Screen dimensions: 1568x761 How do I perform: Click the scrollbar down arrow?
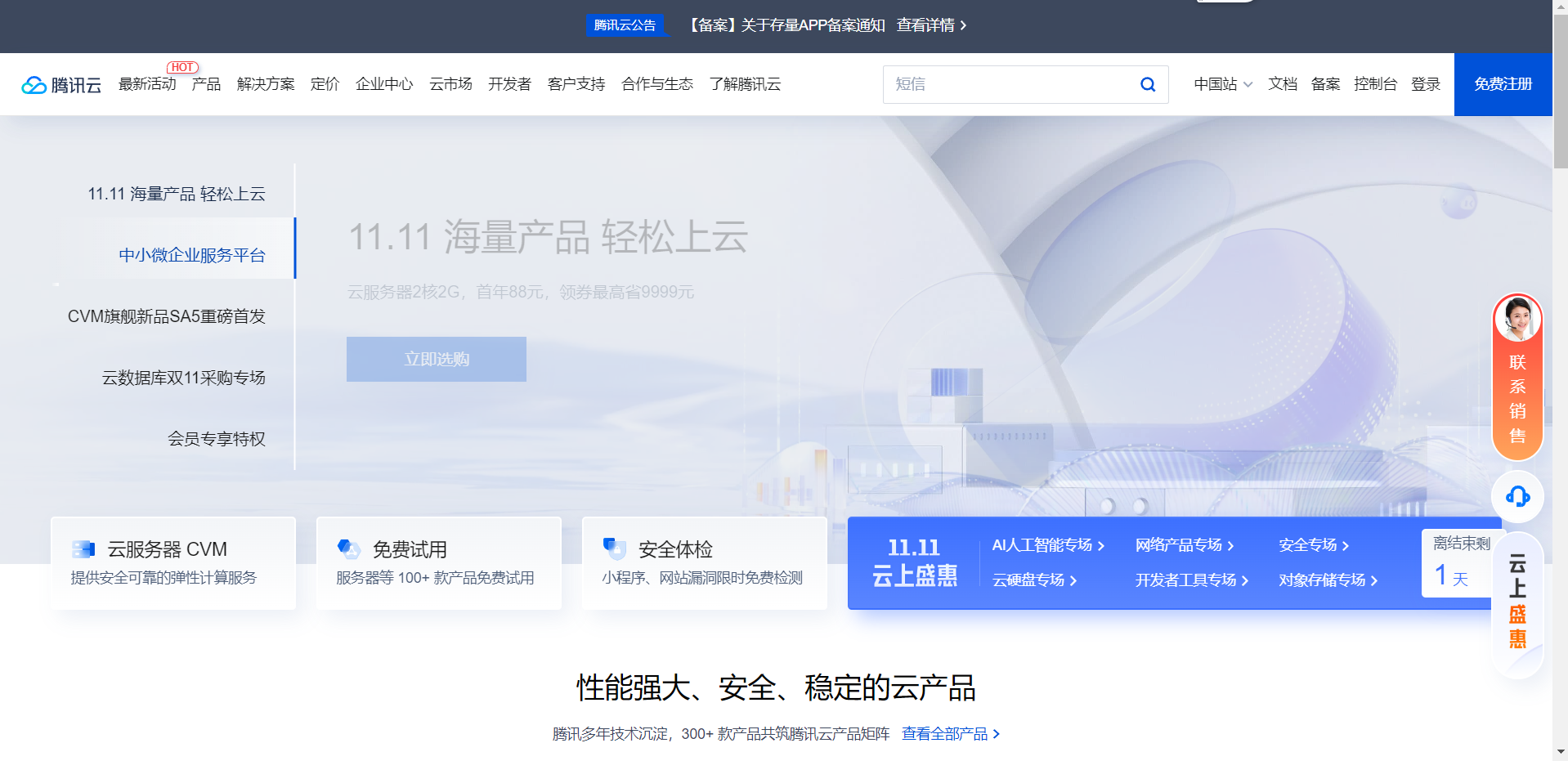1561,753
